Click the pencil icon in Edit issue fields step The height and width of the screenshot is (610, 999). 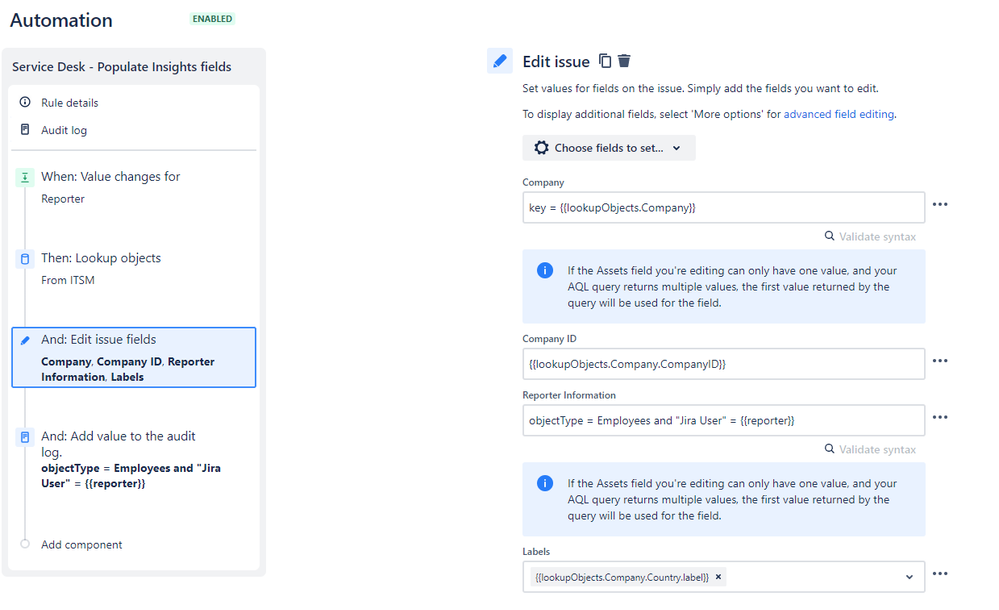click(25, 340)
